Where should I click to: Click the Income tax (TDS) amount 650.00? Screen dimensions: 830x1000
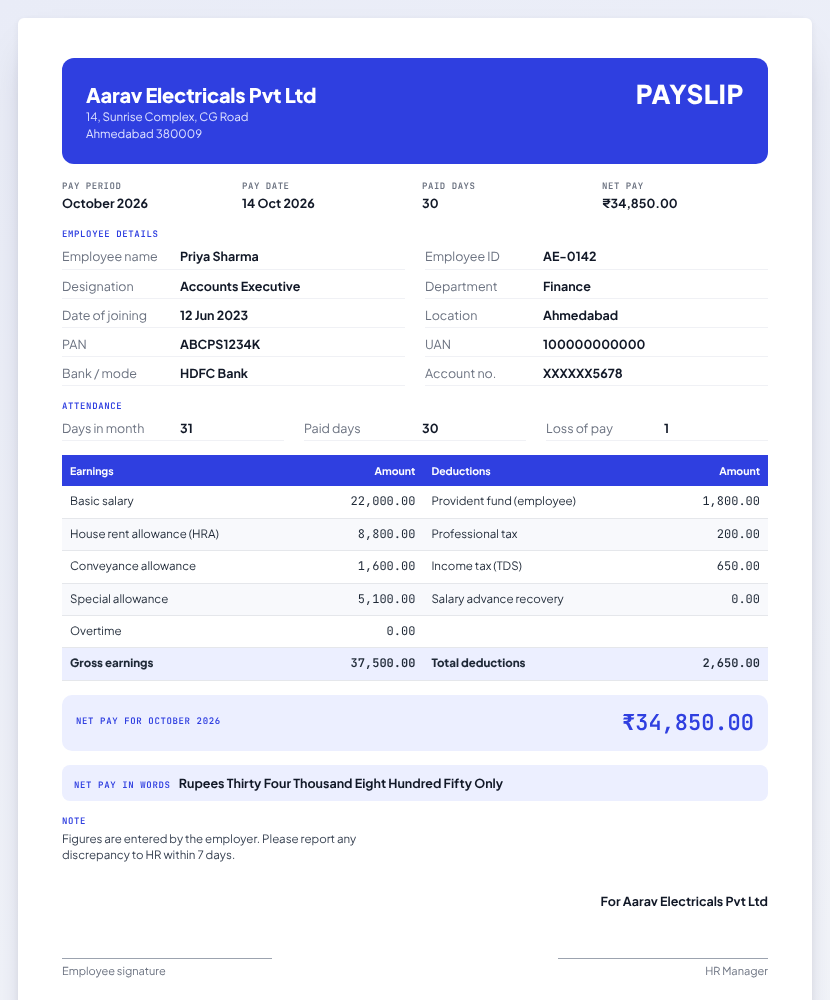[738, 566]
